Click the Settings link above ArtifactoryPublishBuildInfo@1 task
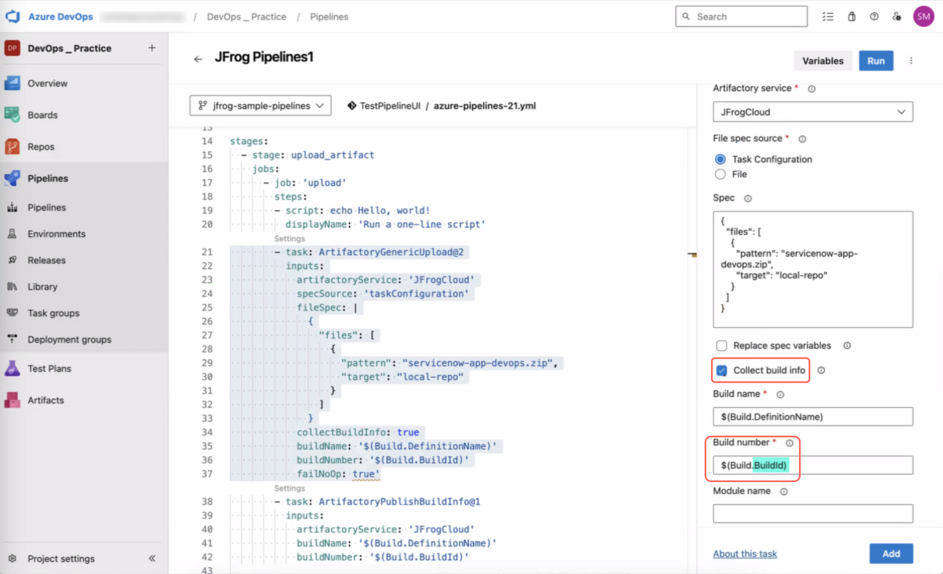 tap(289, 489)
